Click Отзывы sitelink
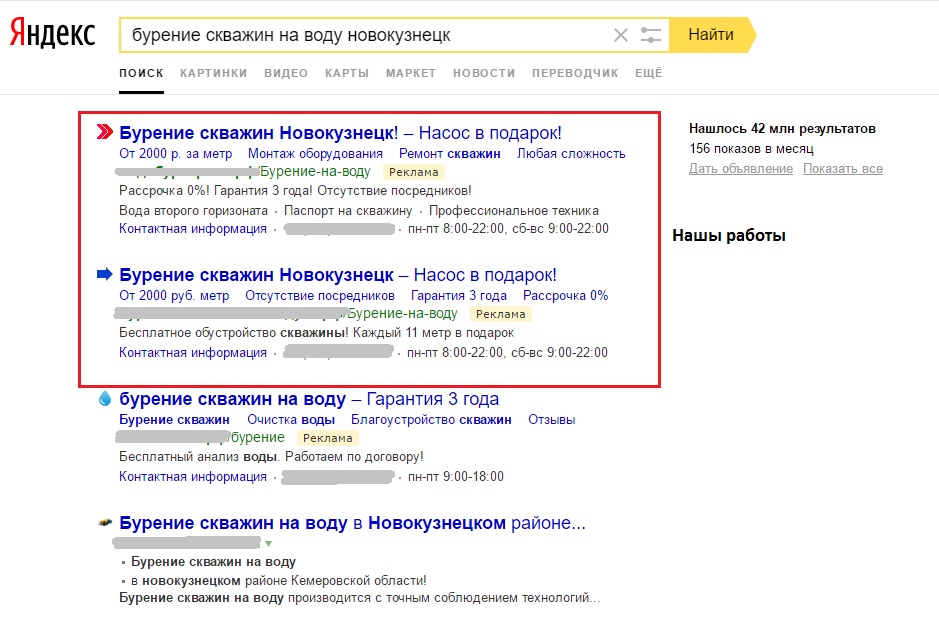Image resolution: width=939 pixels, height=617 pixels. pyautogui.click(x=552, y=420)
